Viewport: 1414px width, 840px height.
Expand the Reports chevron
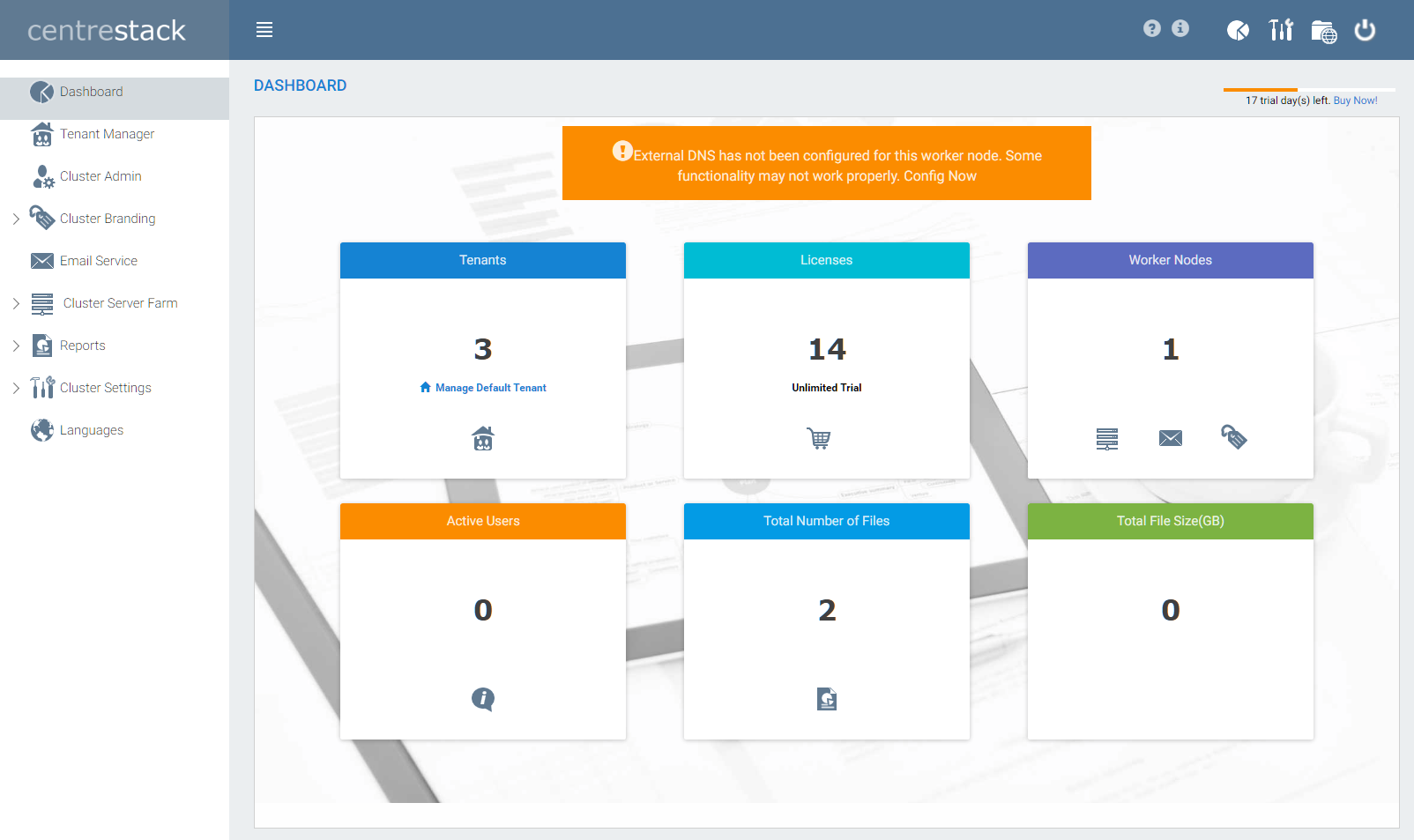[x=16, y=346]
